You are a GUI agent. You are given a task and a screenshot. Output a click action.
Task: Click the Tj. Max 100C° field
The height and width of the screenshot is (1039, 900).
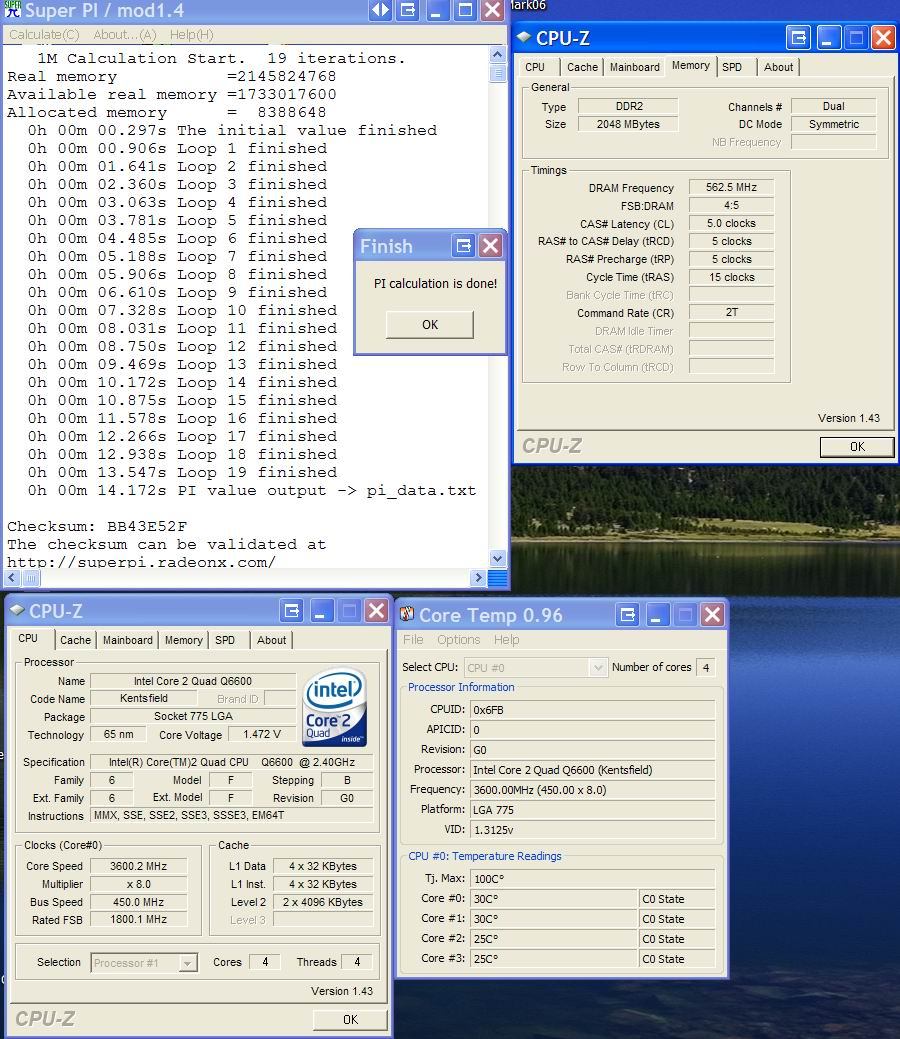pos(592,879)
